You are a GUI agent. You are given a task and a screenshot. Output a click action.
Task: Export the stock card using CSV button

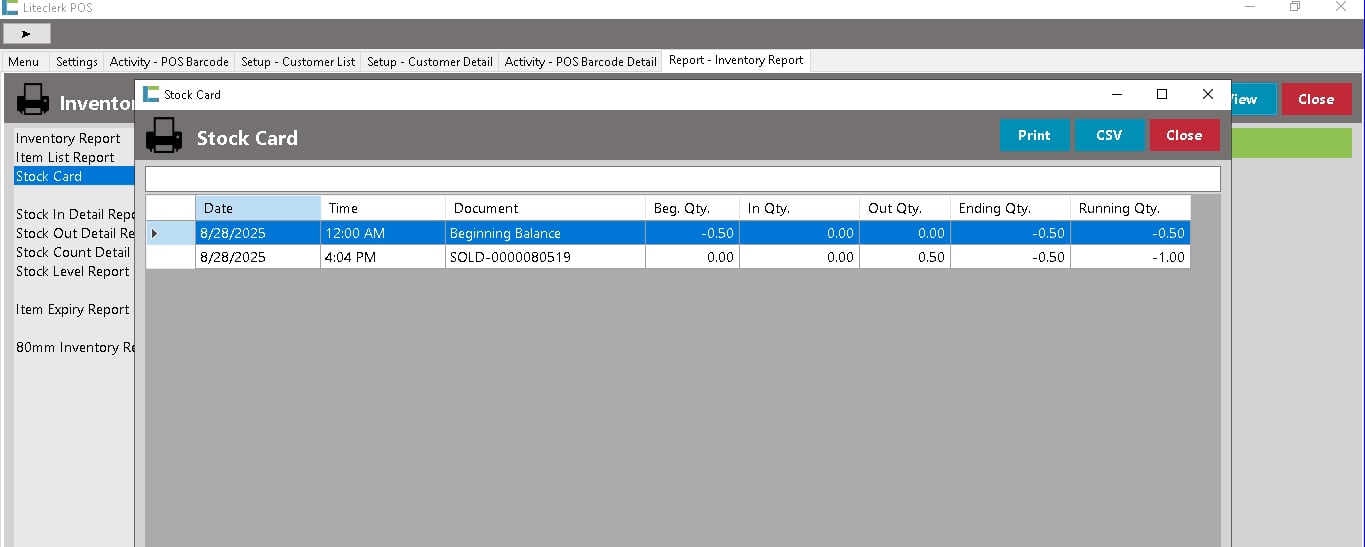(1109, 135)
